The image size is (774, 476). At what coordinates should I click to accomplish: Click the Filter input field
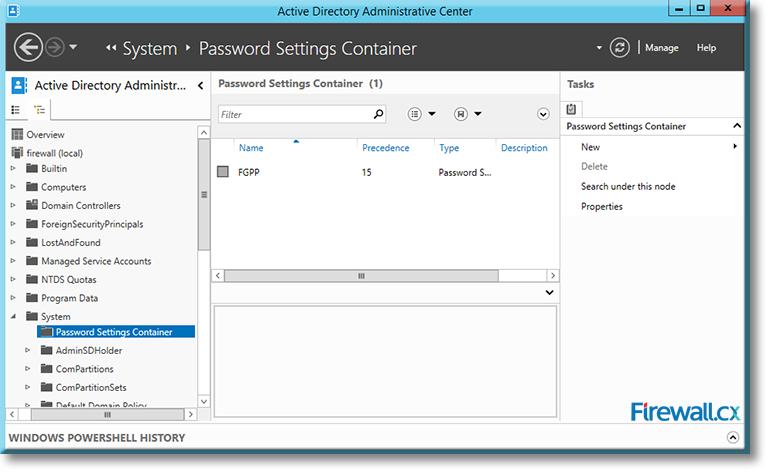295,115
